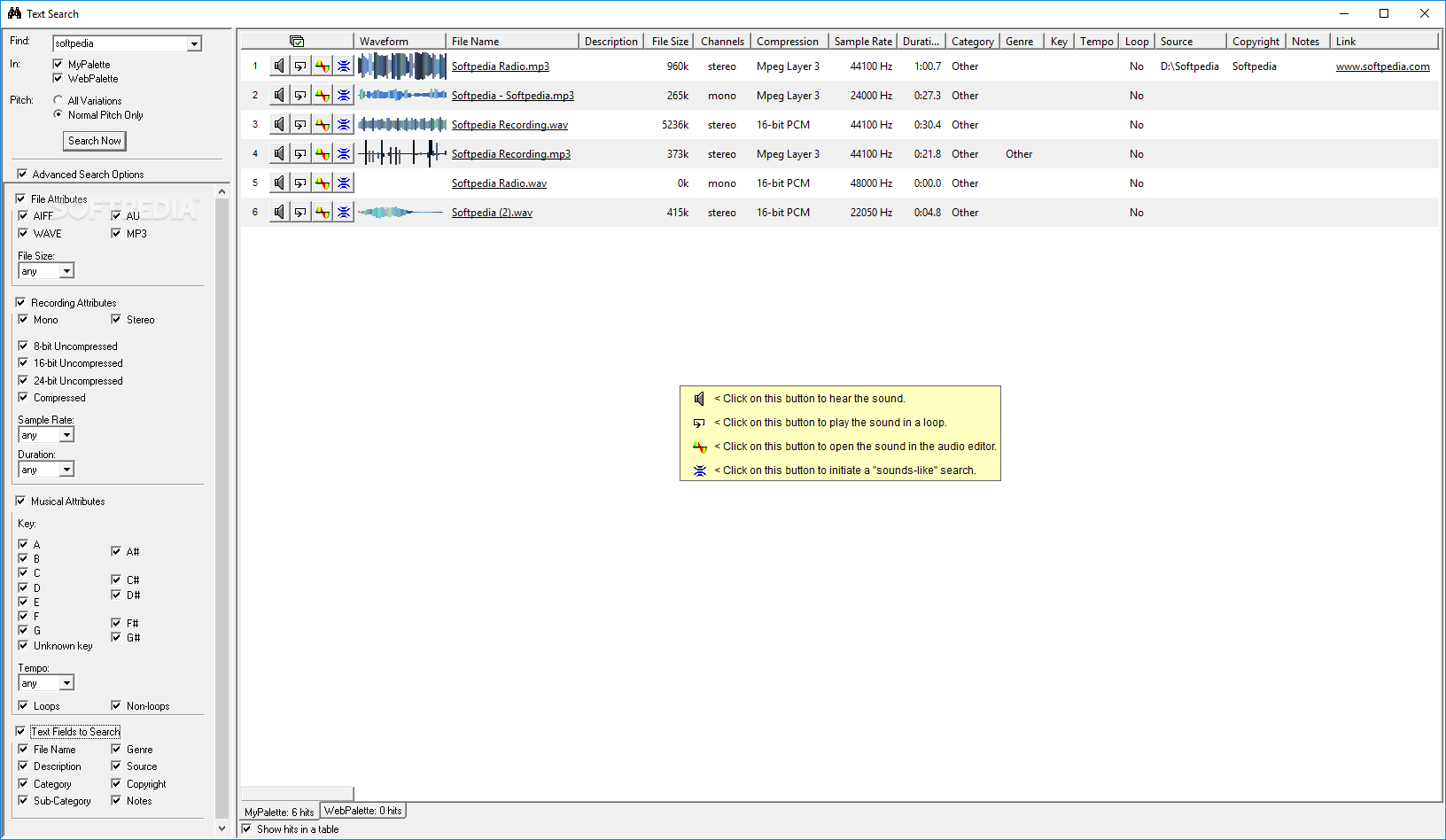The width and height of the screenshot is (1446, 840).
Task: Start sounds-like search for Softpedia - Softpedia.mp3
Action: [x=344, y=95]
